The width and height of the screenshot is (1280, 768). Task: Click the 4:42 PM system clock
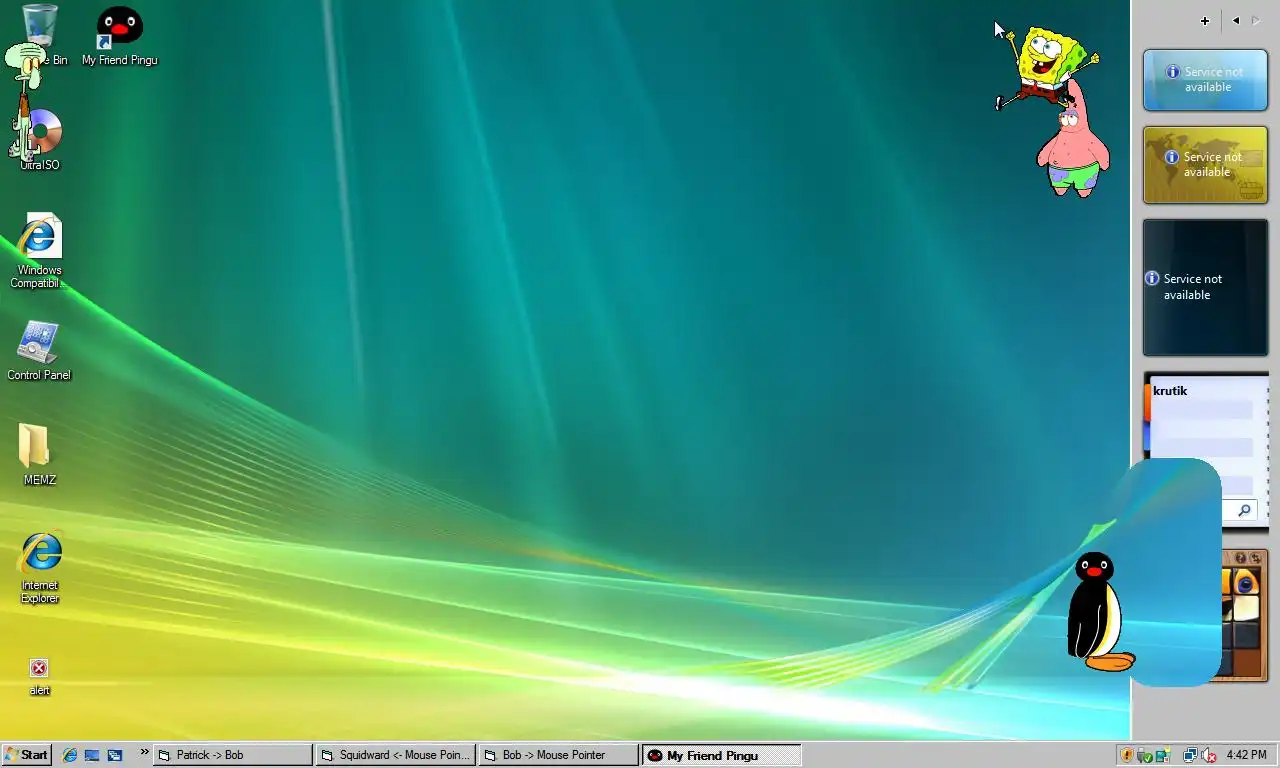[1246, 755]
